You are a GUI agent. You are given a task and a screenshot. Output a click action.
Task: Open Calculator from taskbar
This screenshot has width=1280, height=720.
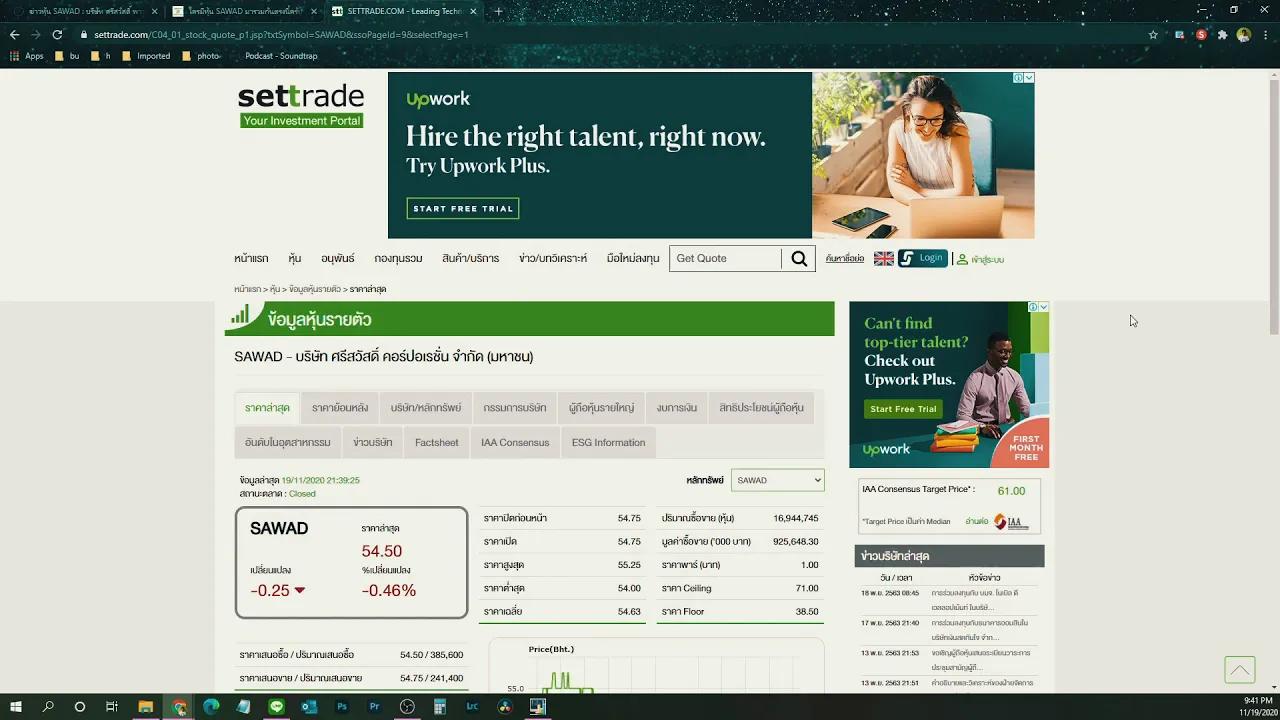(440, 706)
